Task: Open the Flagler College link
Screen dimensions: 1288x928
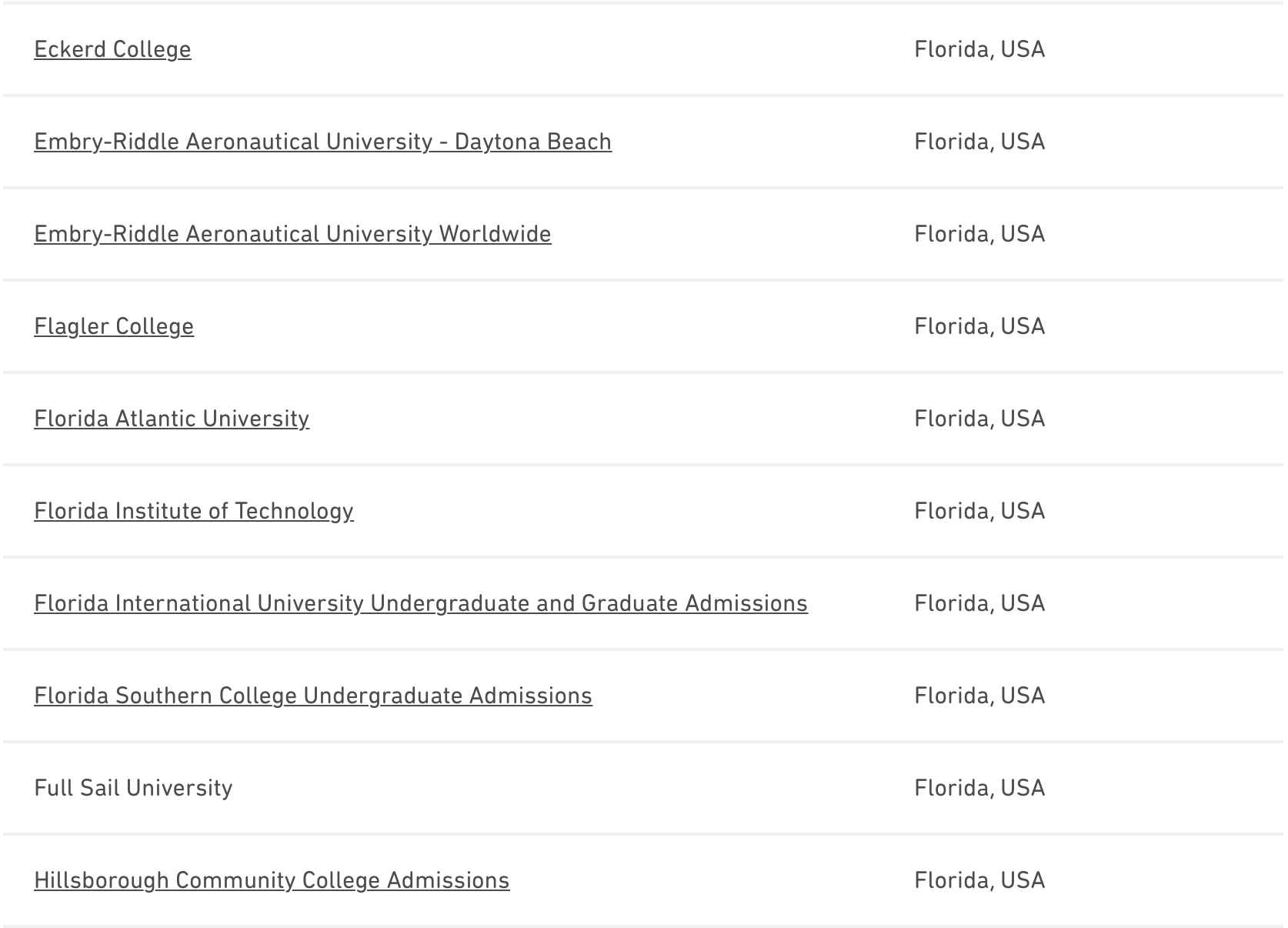Action: pyautogui.click(x=114, y=326)
